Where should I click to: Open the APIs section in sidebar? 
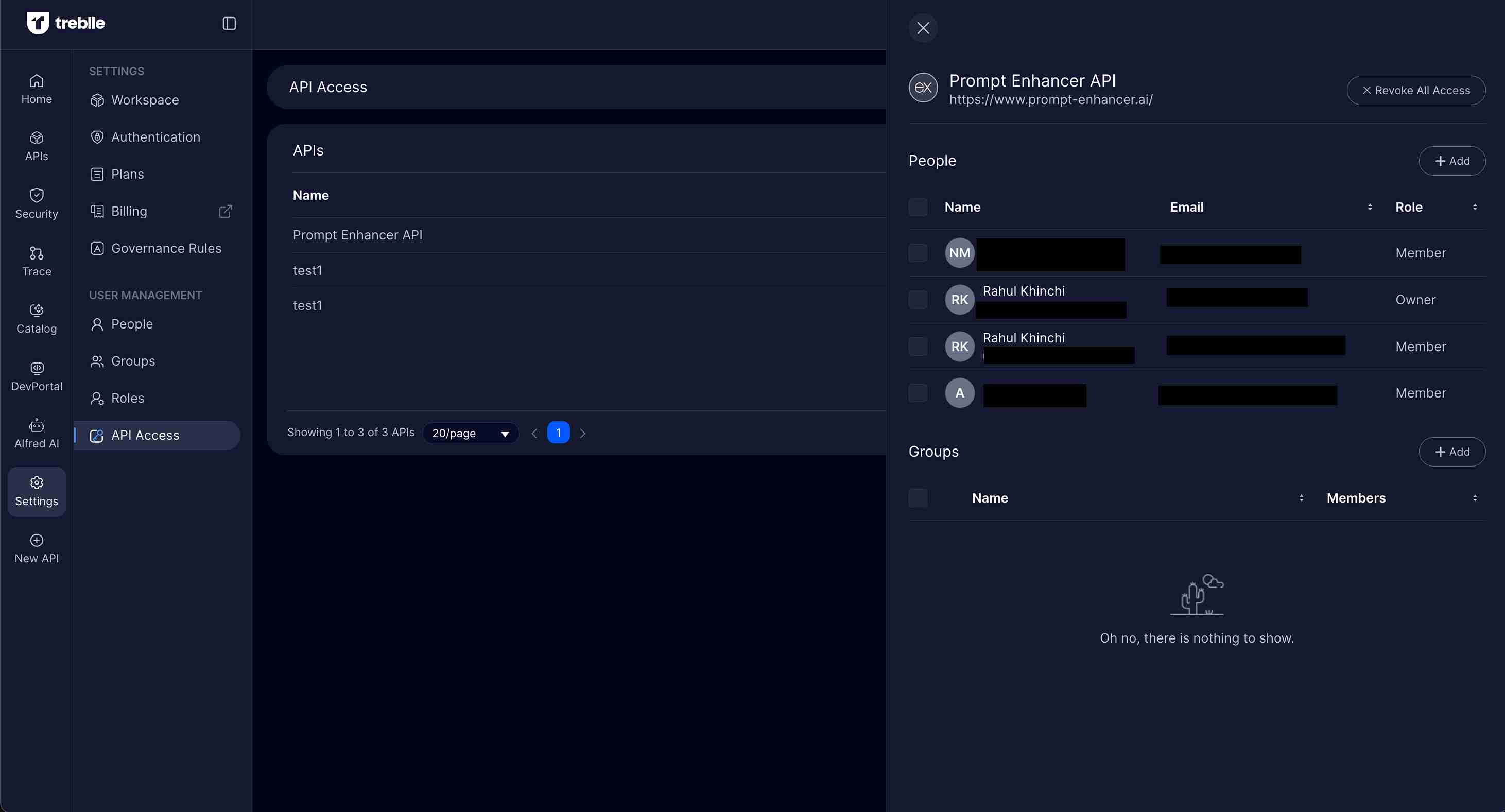(x=36, y=146)
